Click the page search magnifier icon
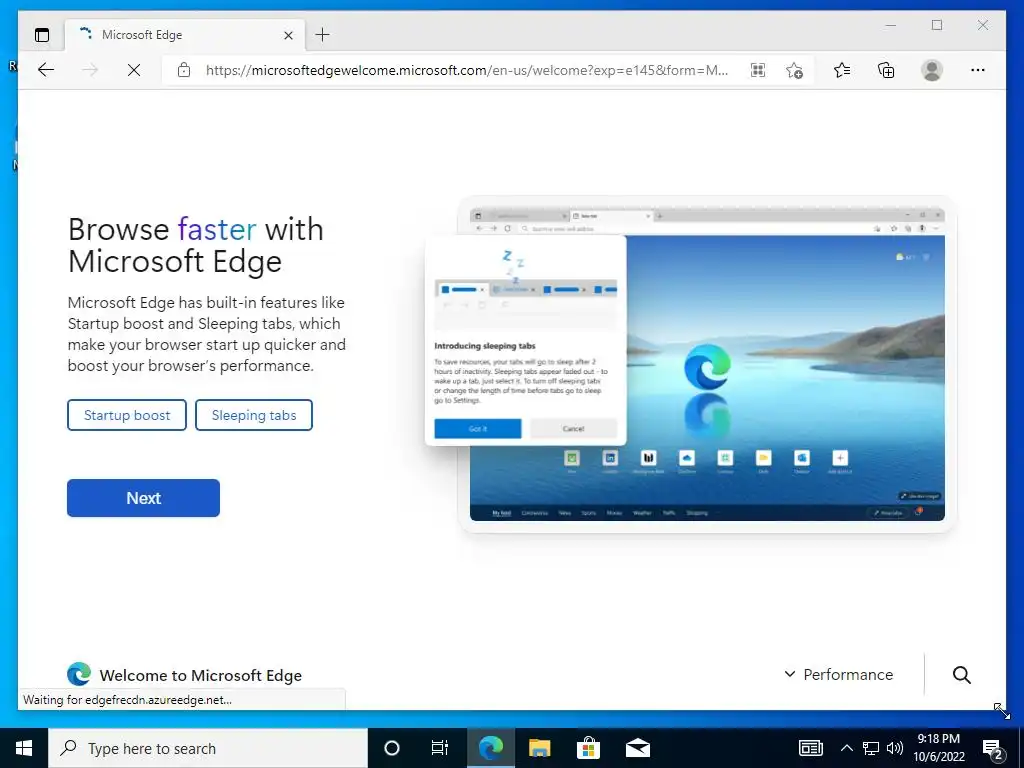This screenshot has width=1024, height=768. click(x=961, y=675)
